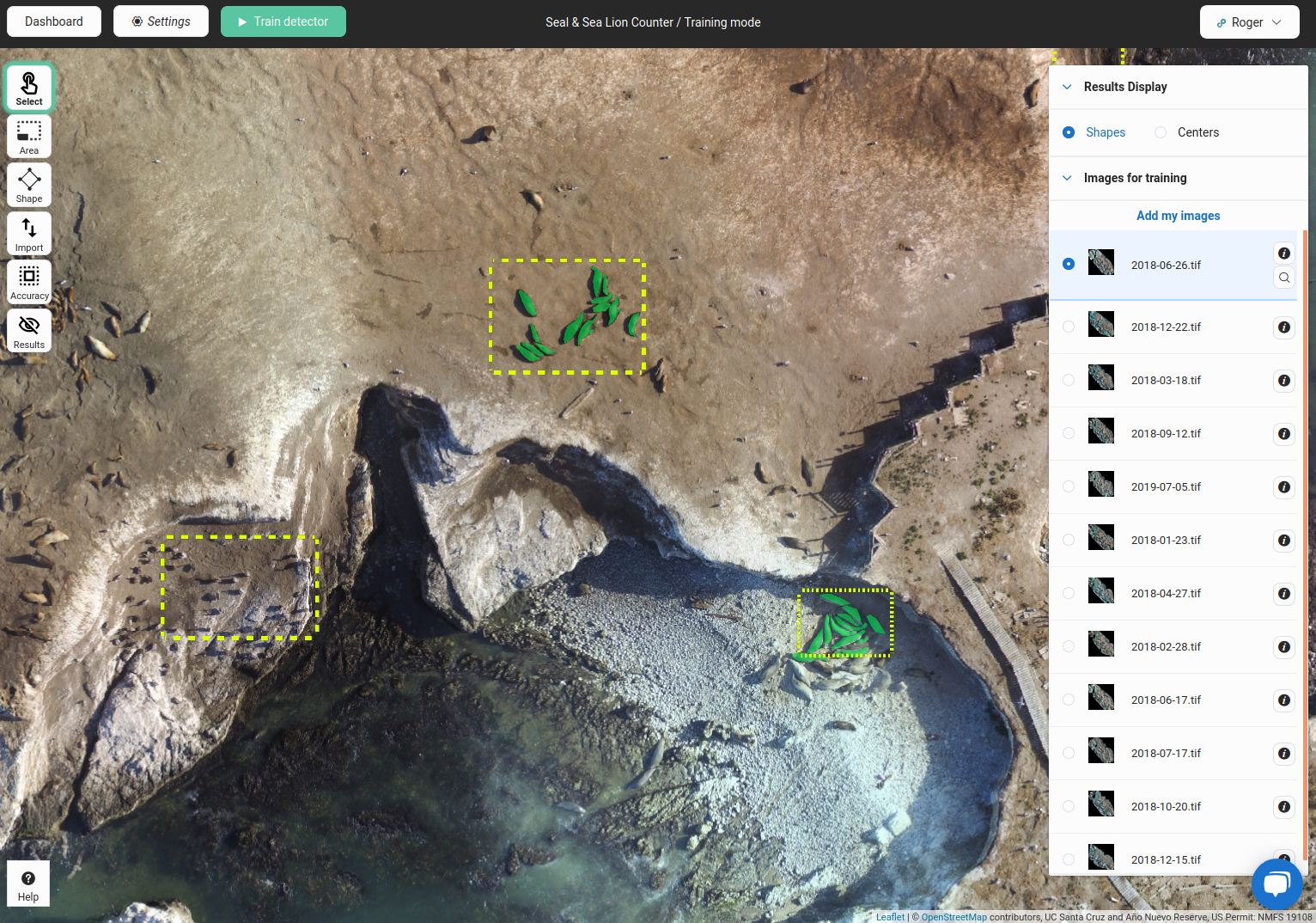Image resolution: width=1316 pixels, height=923 pixels.
Task: Select the 2018-09-12.tif radio button
Action: coord(1069,433)
